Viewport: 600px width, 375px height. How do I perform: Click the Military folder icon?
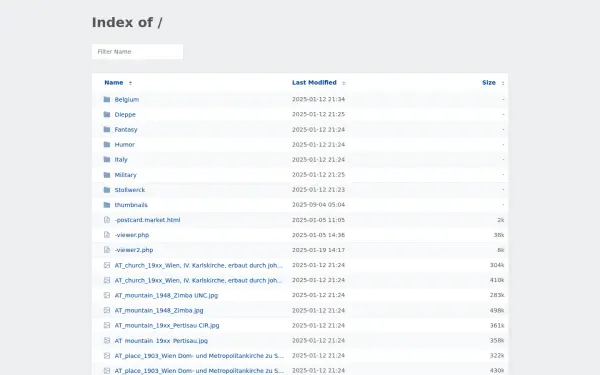pyautogui.click(x=107, y=175)
